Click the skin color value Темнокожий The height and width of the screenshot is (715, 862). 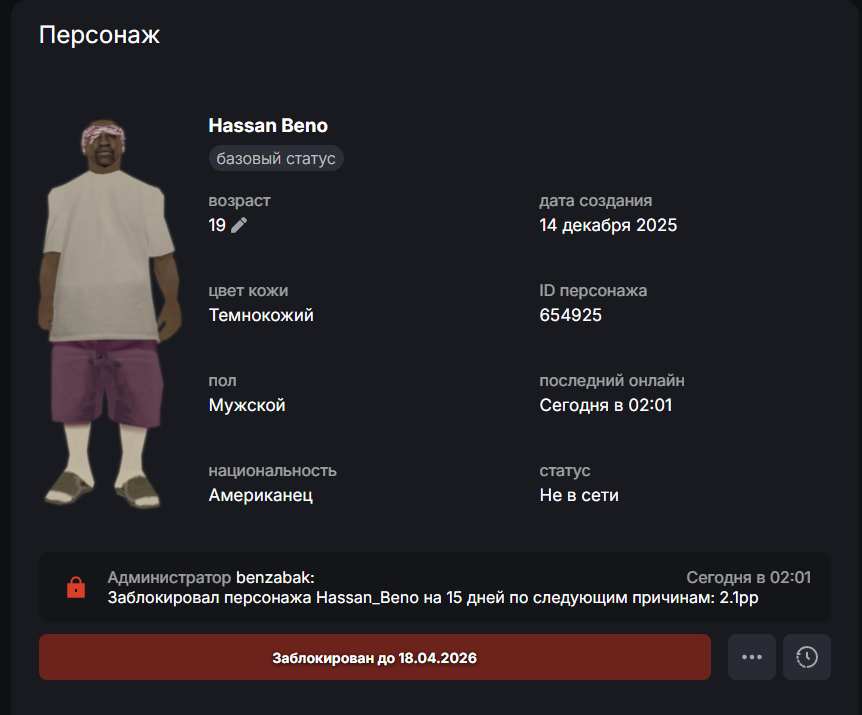point(261,315)
